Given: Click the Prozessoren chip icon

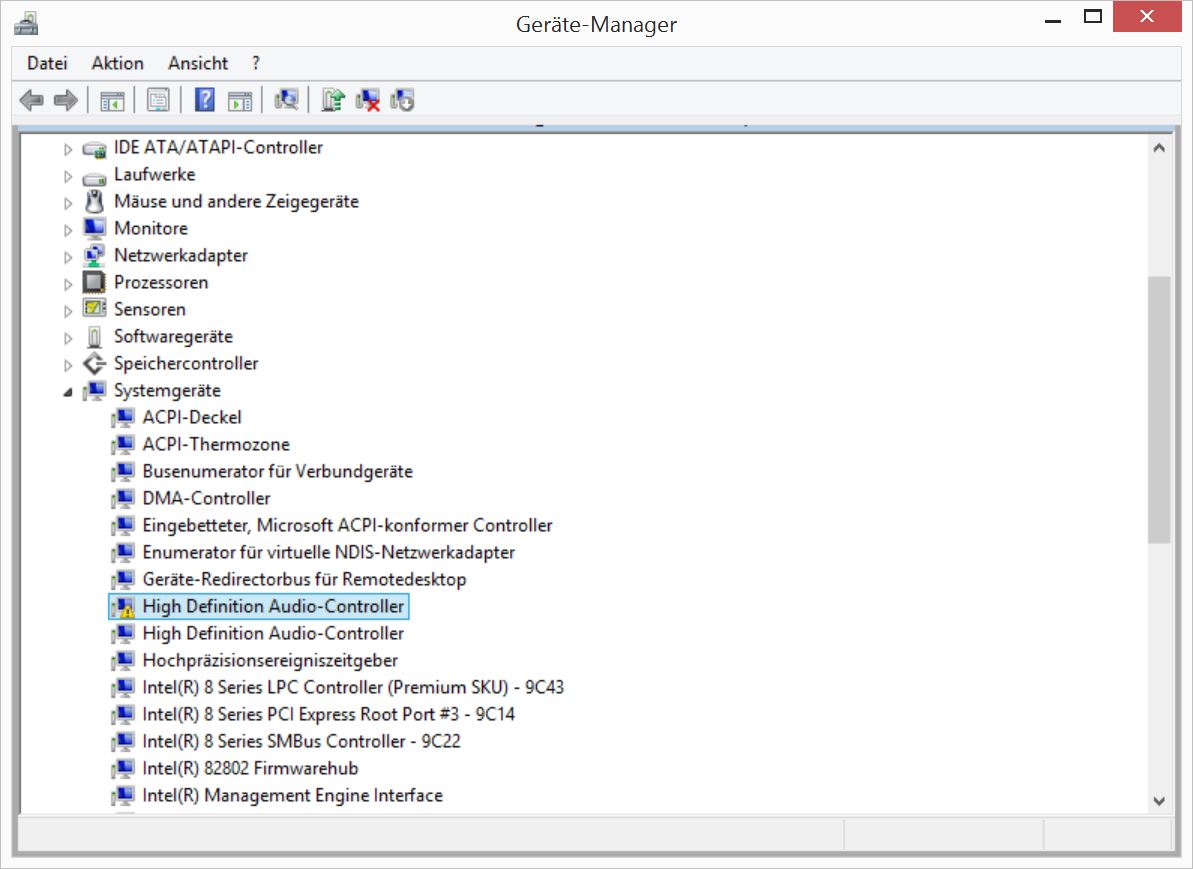Looking at the screenshot, I should pos(94,282).
